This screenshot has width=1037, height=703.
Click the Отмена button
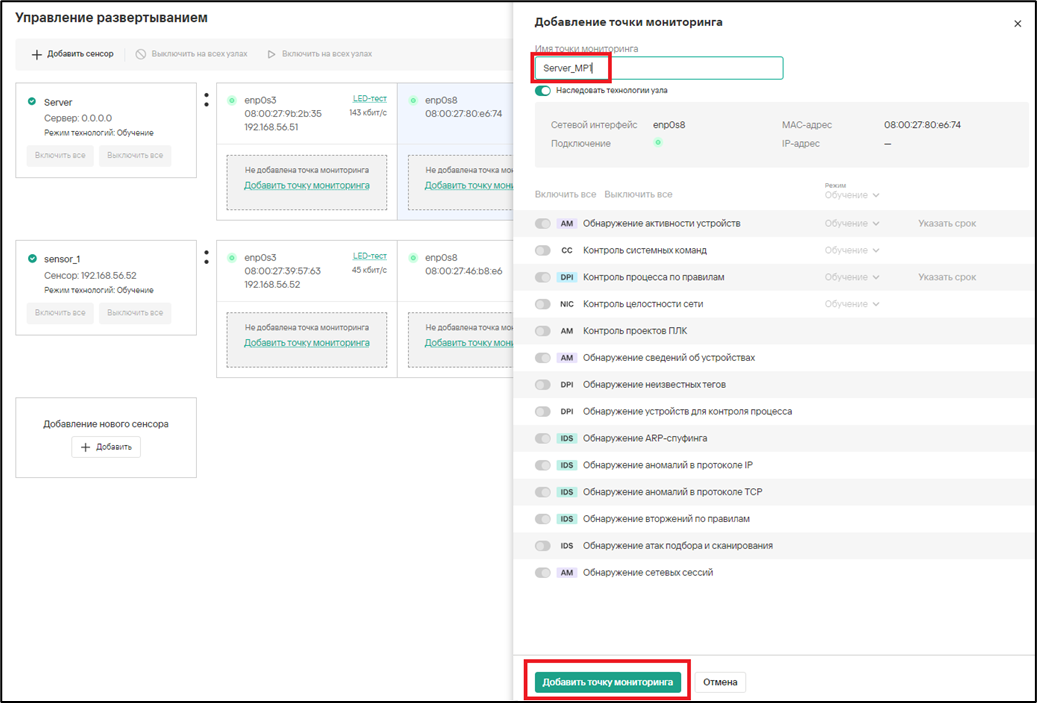click(720, 682)
